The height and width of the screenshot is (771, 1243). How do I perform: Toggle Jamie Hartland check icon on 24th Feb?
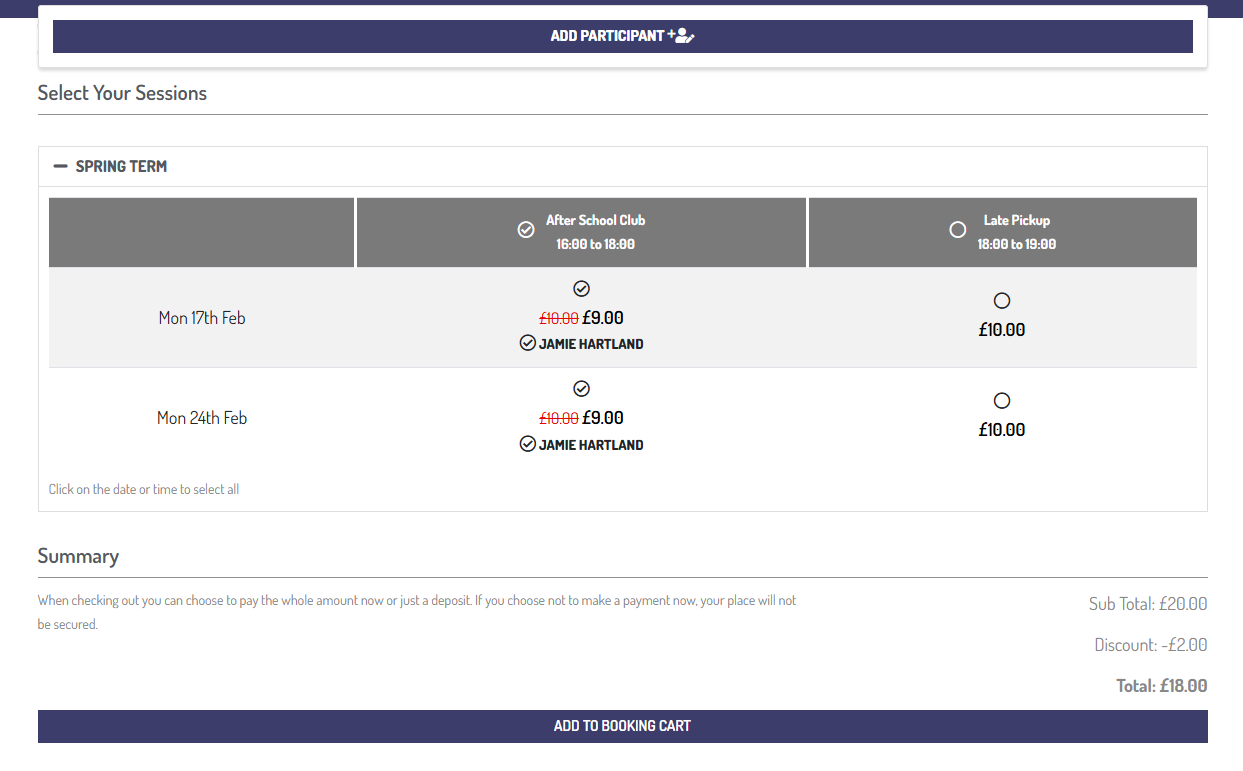pos(528,444)
